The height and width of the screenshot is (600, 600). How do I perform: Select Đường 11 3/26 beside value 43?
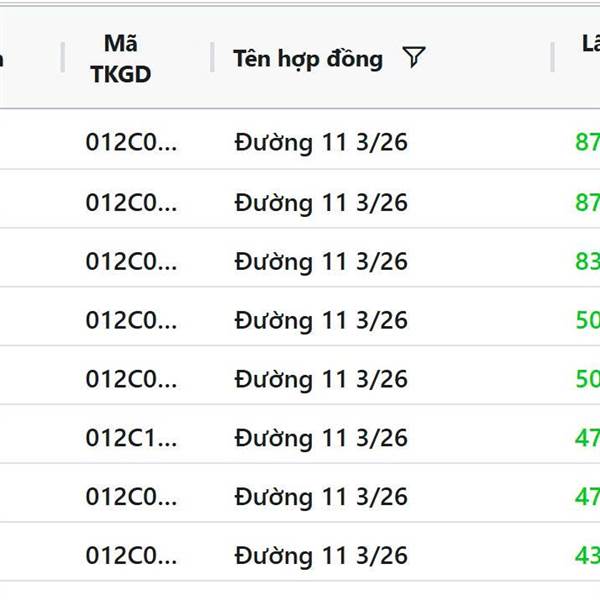[x=321, y=556]
